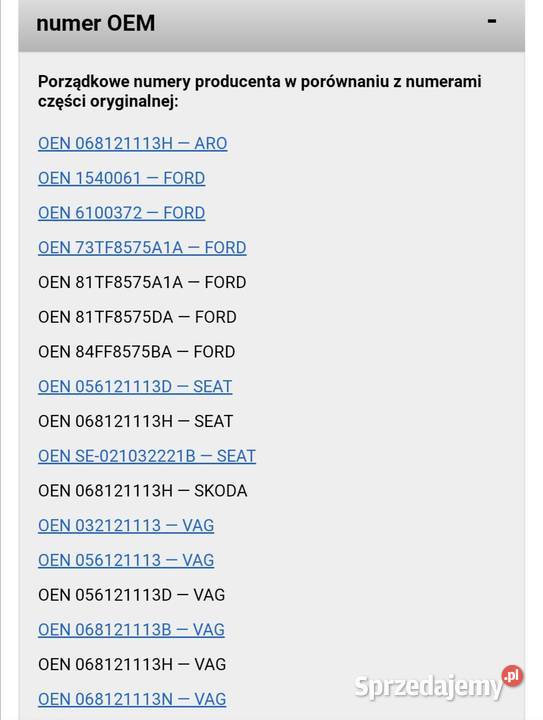
Task: Select OEN 068121113H — VAG entry
Action: pyautogui.click(x=132, y=664)
